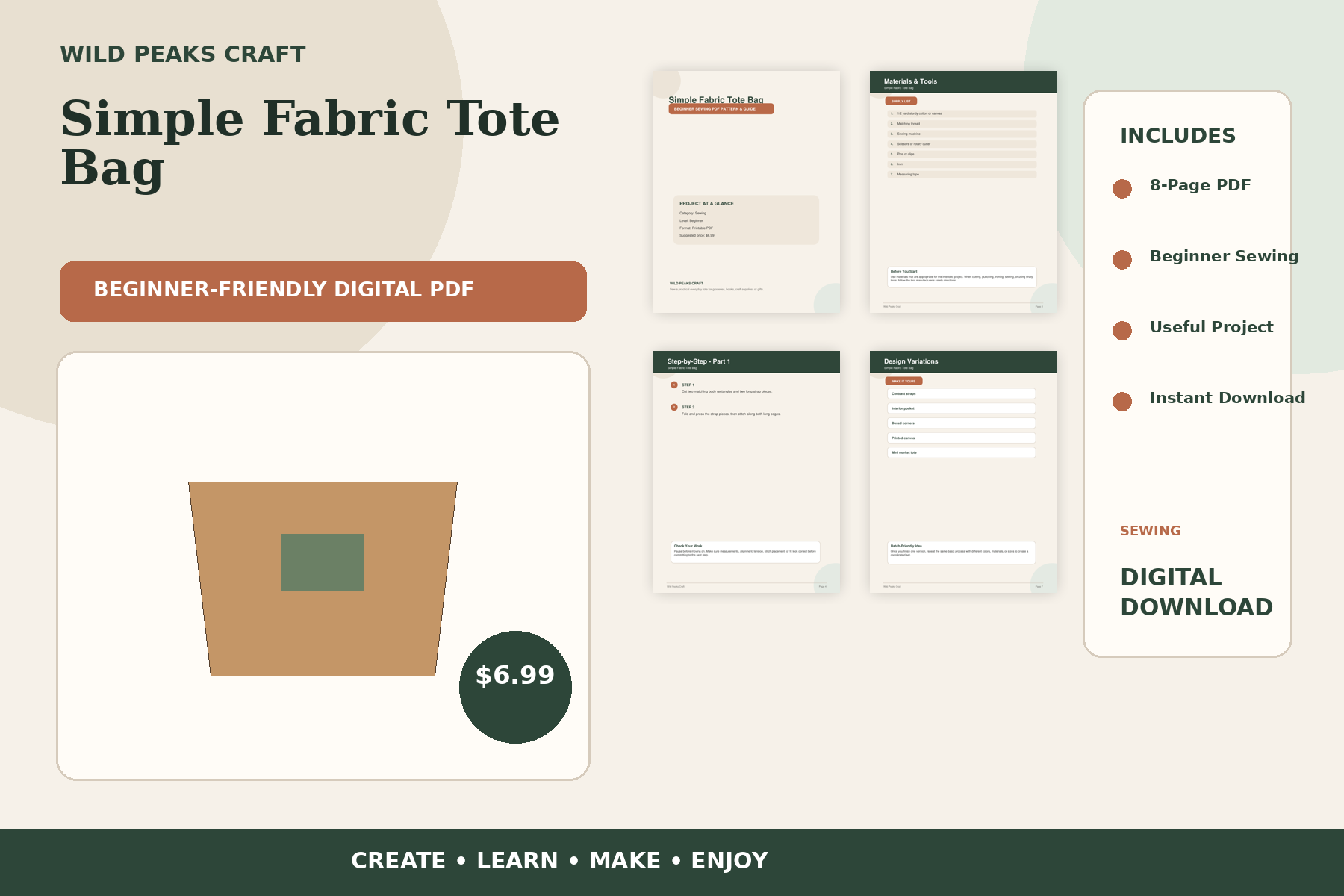Click the green pocket on the tote bag

(x=323, y=562)
